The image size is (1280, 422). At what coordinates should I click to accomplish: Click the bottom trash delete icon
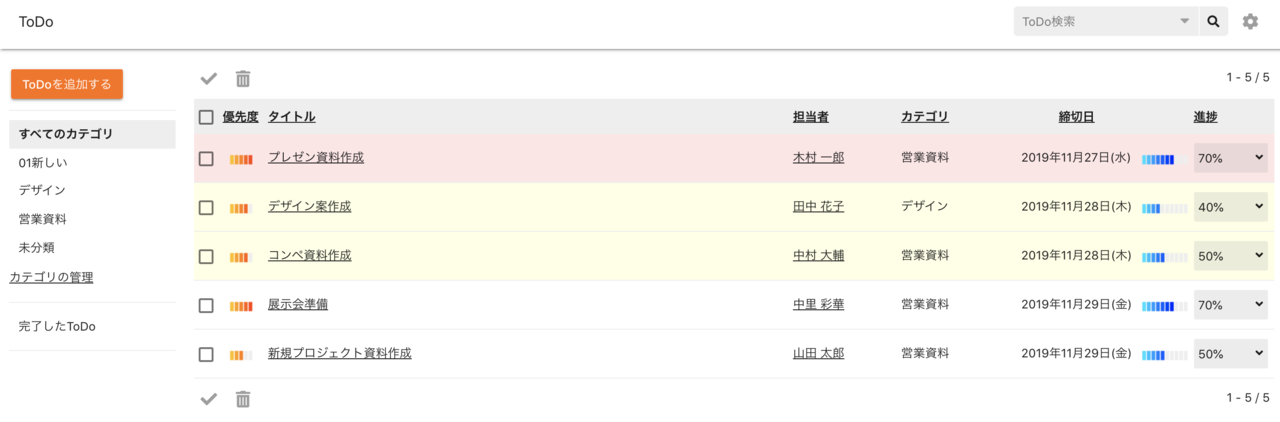243,399
